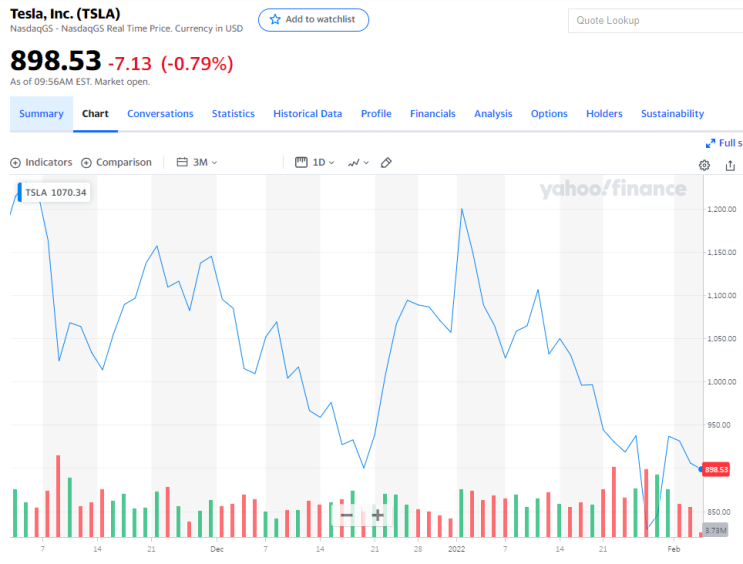Screen dimensions: 743x564
Task: Open the Indicators plus icon
Action: tap(15, 163)
